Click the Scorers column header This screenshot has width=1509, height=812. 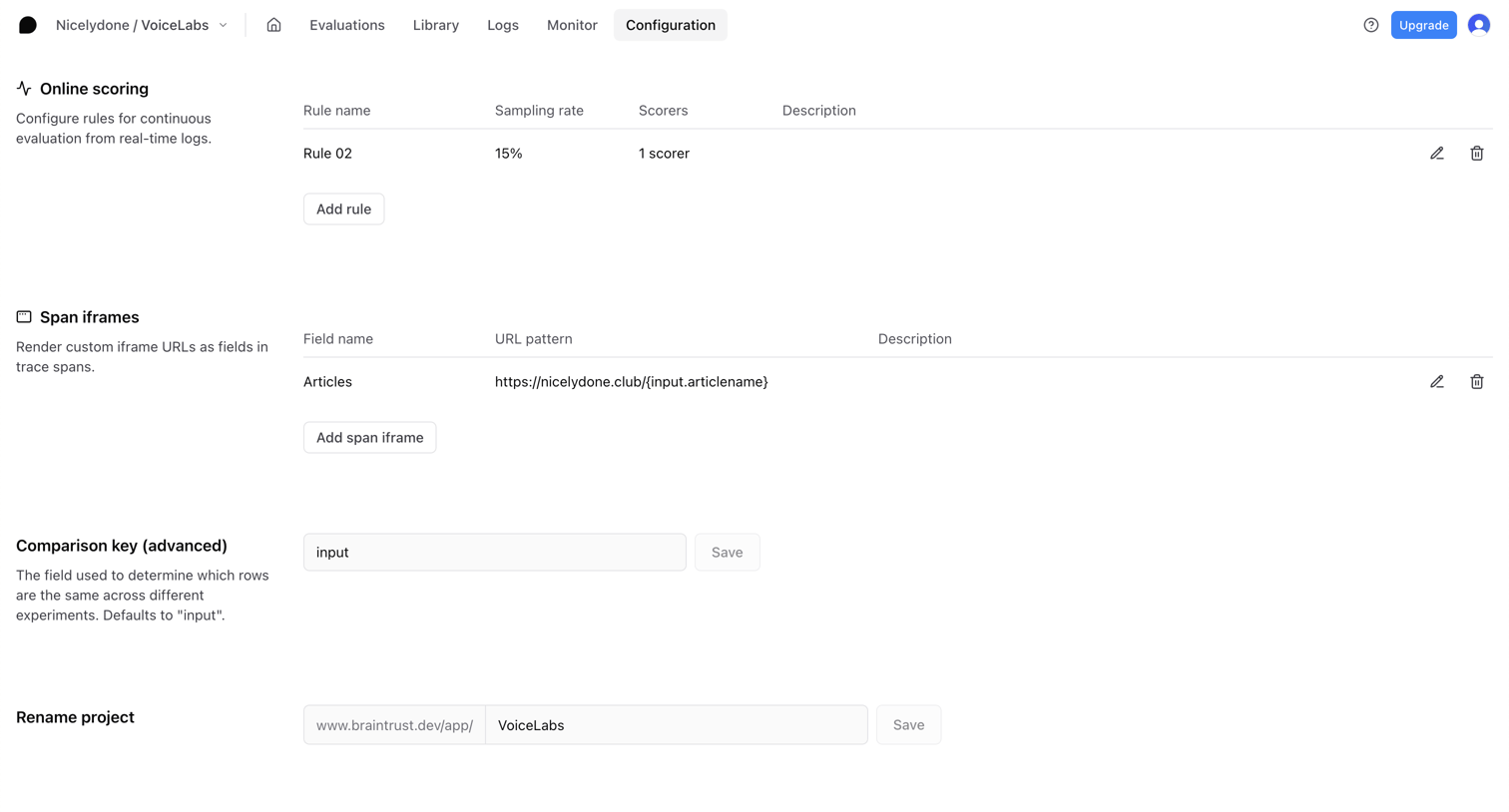664,111
